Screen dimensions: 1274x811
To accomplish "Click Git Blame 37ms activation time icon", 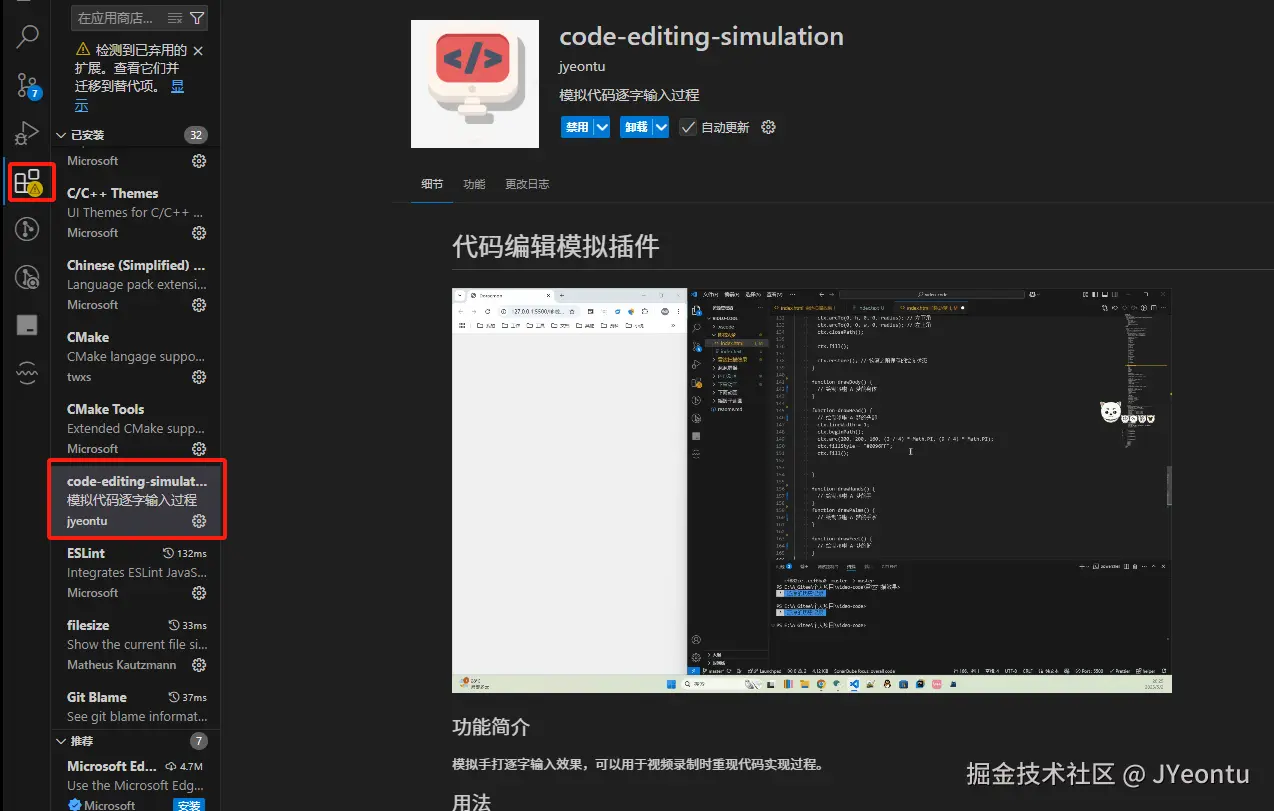I will click(174, 697).
